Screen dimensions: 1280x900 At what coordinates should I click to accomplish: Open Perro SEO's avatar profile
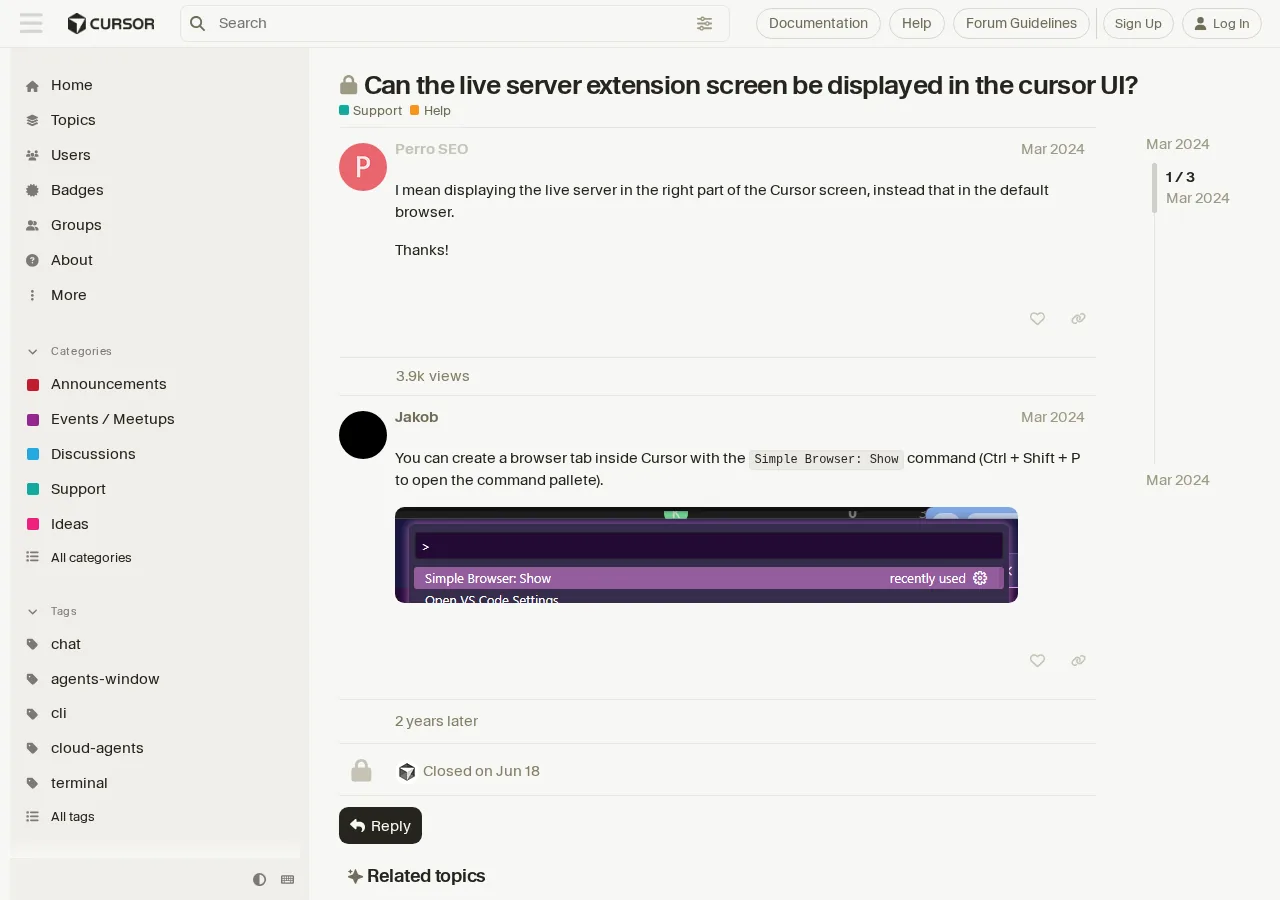[x=363, y=167]
